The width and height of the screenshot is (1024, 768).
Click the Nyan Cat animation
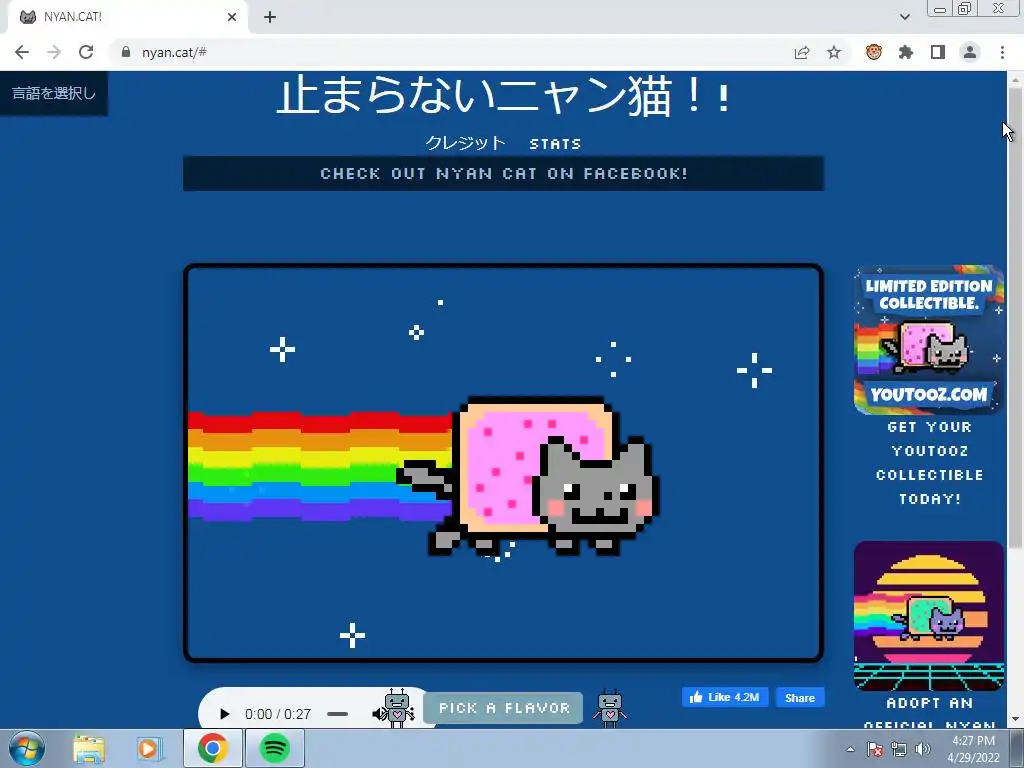504,463
